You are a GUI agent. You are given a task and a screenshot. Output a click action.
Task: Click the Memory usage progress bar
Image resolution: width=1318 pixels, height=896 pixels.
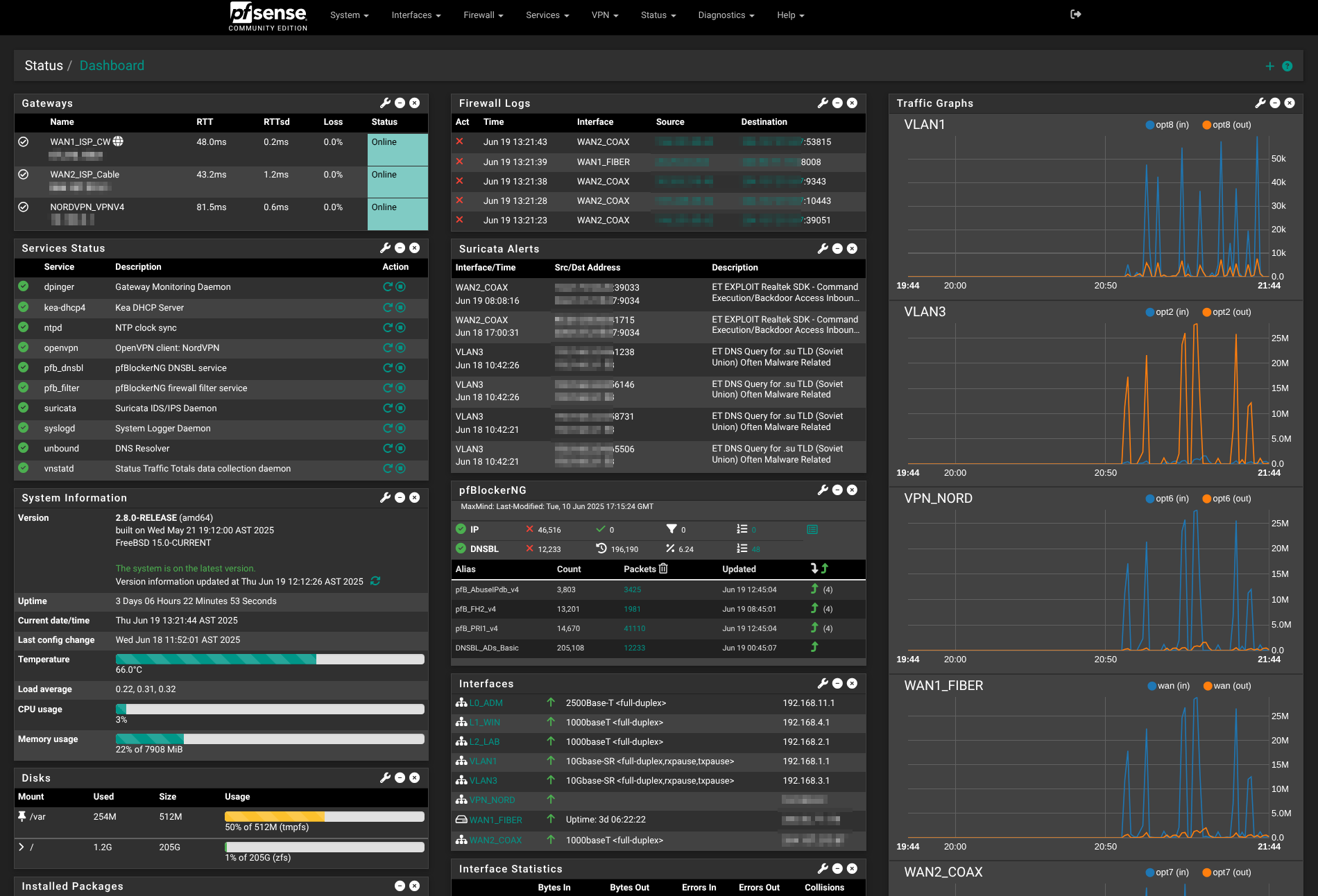click(270, 739)
